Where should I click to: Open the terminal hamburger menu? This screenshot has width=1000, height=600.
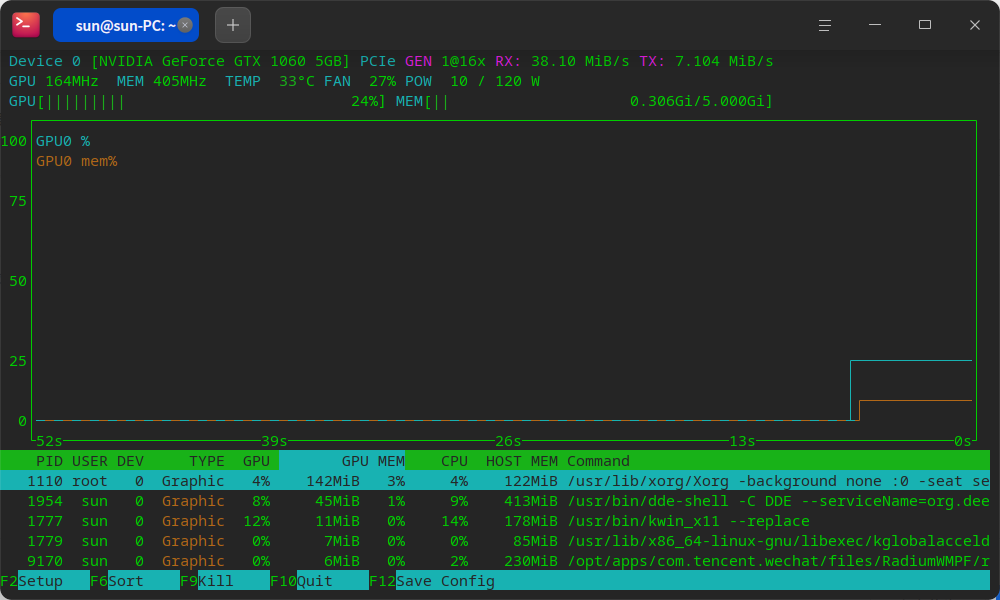coord(825,25)
